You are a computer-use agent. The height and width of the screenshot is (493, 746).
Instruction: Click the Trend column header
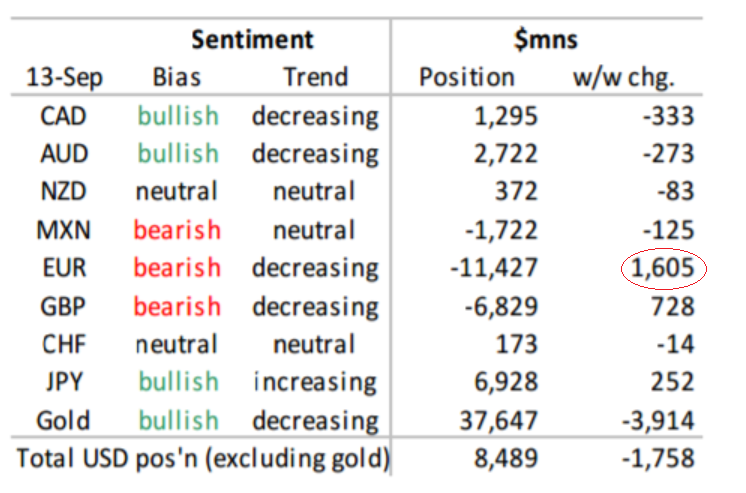(315, 77)
